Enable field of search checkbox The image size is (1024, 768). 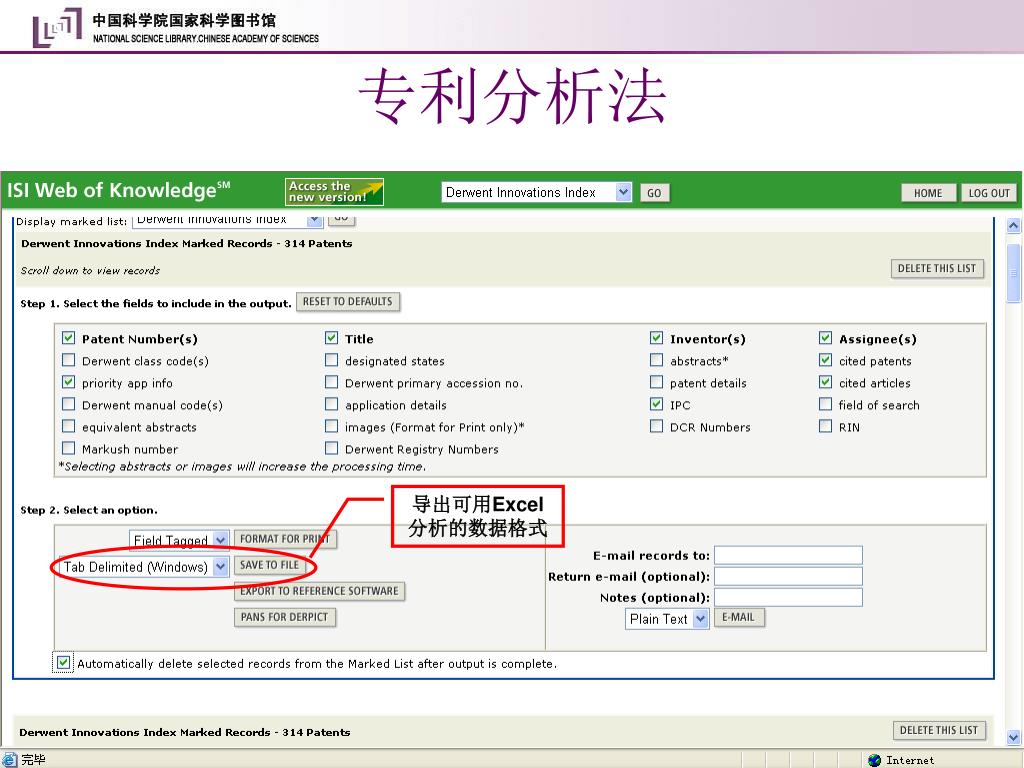click(825, 405)
